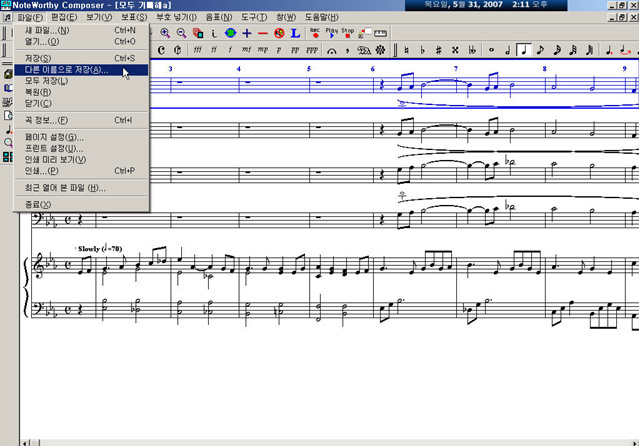Expand 최근 열어 본 파일 (H)... submenu

coord(81,188)
